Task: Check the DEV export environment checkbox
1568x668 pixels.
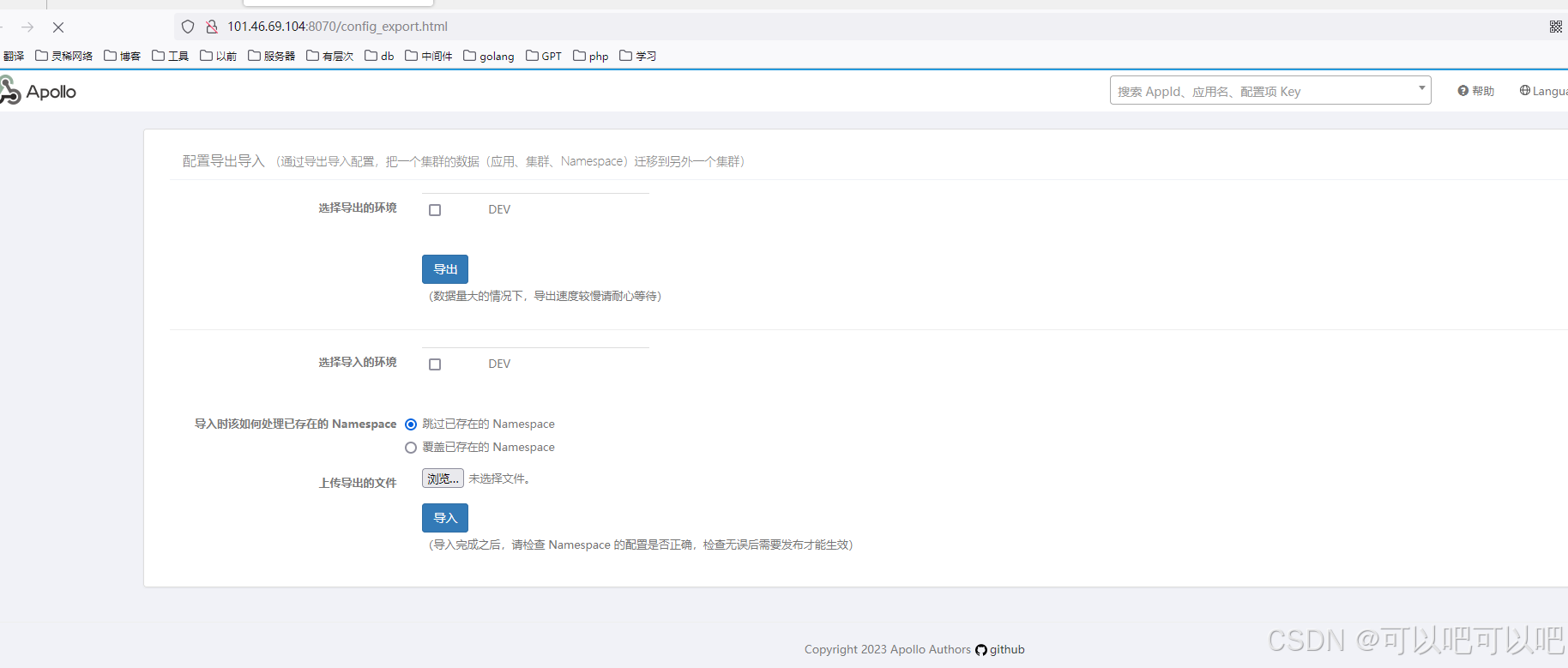Action: [435, 210]
